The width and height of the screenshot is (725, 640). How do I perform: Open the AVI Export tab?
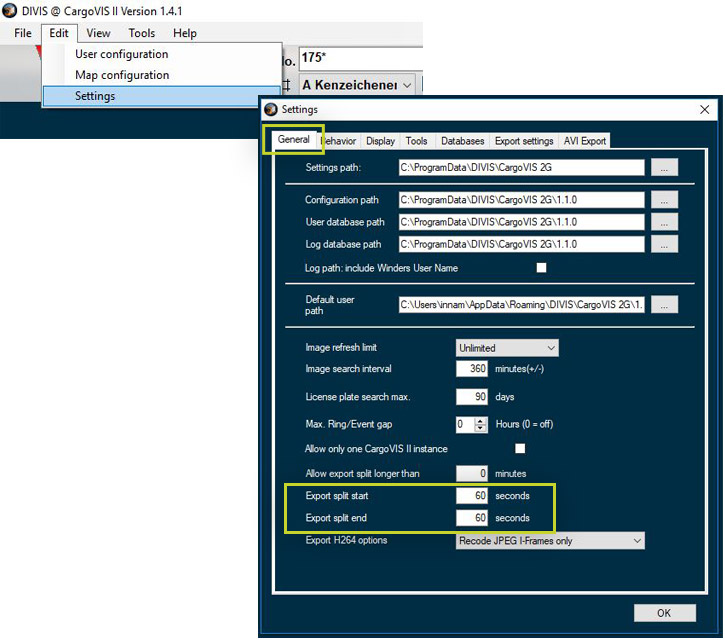pos(585,141)
